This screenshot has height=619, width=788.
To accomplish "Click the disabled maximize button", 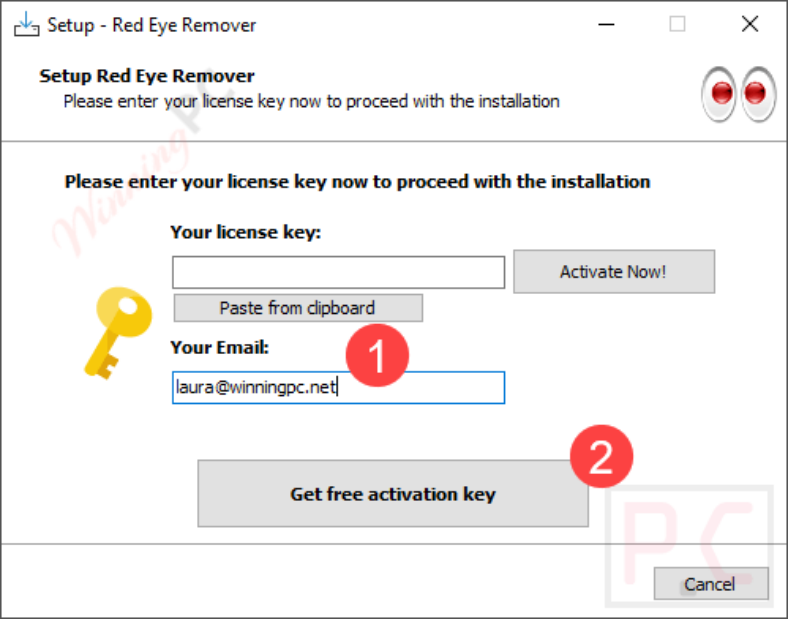I will pos(677,24).
